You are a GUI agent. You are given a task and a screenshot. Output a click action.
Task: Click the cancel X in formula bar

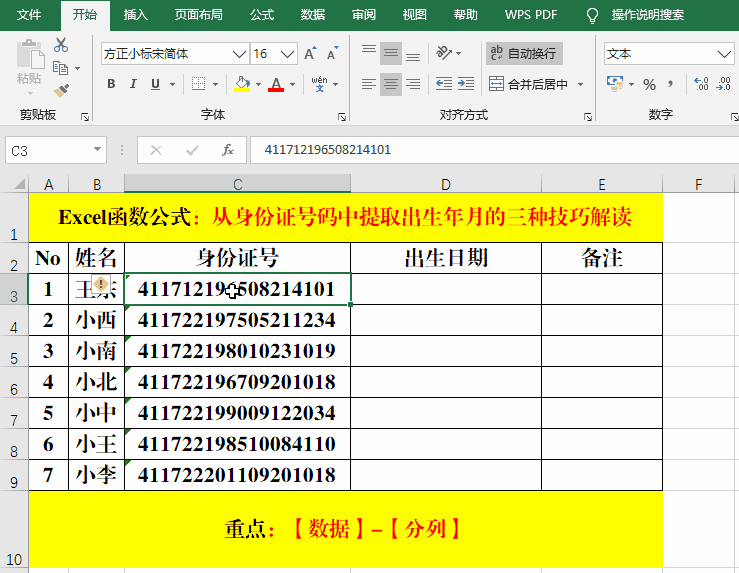pyautogui.click(x=156, y=150)
